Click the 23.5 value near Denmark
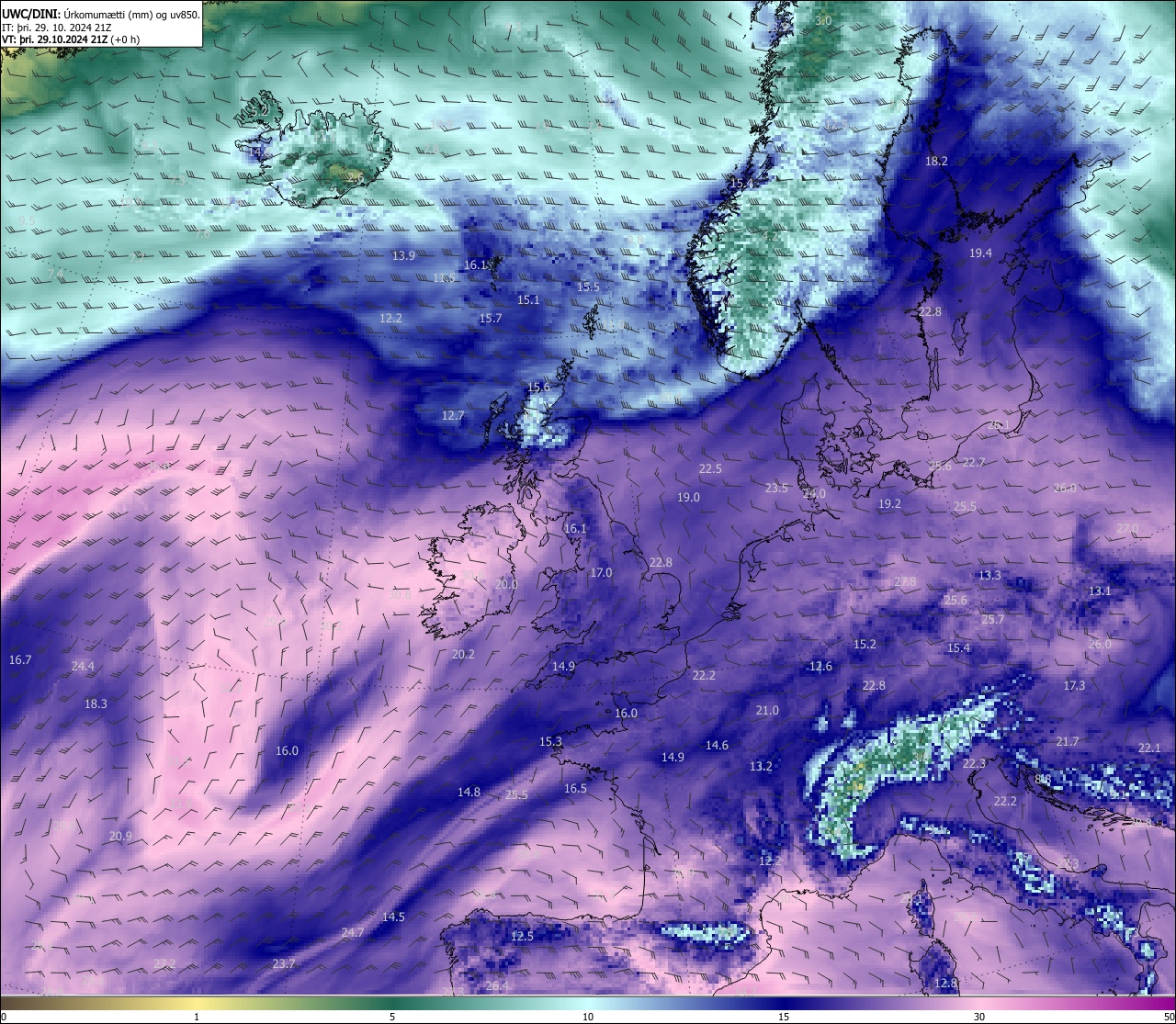The image size is (1176, 1024). [x=776, y=488]
